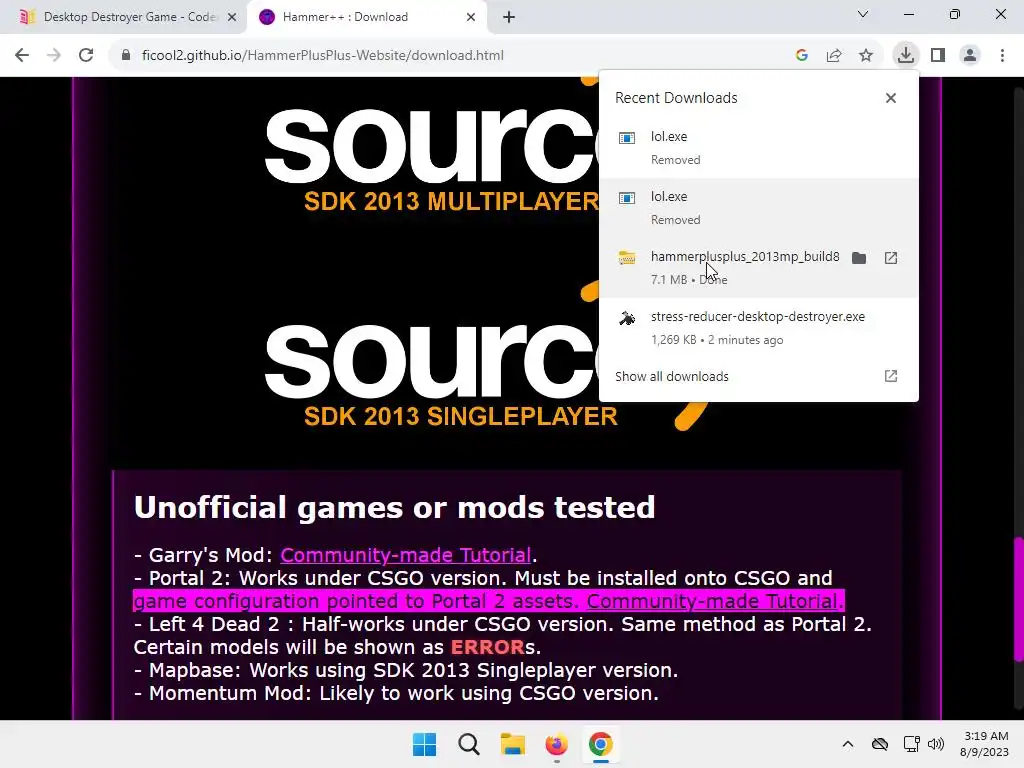
Task: Open Portal 2 Community-made Tutorial link
Action: (x=712, y=601)
